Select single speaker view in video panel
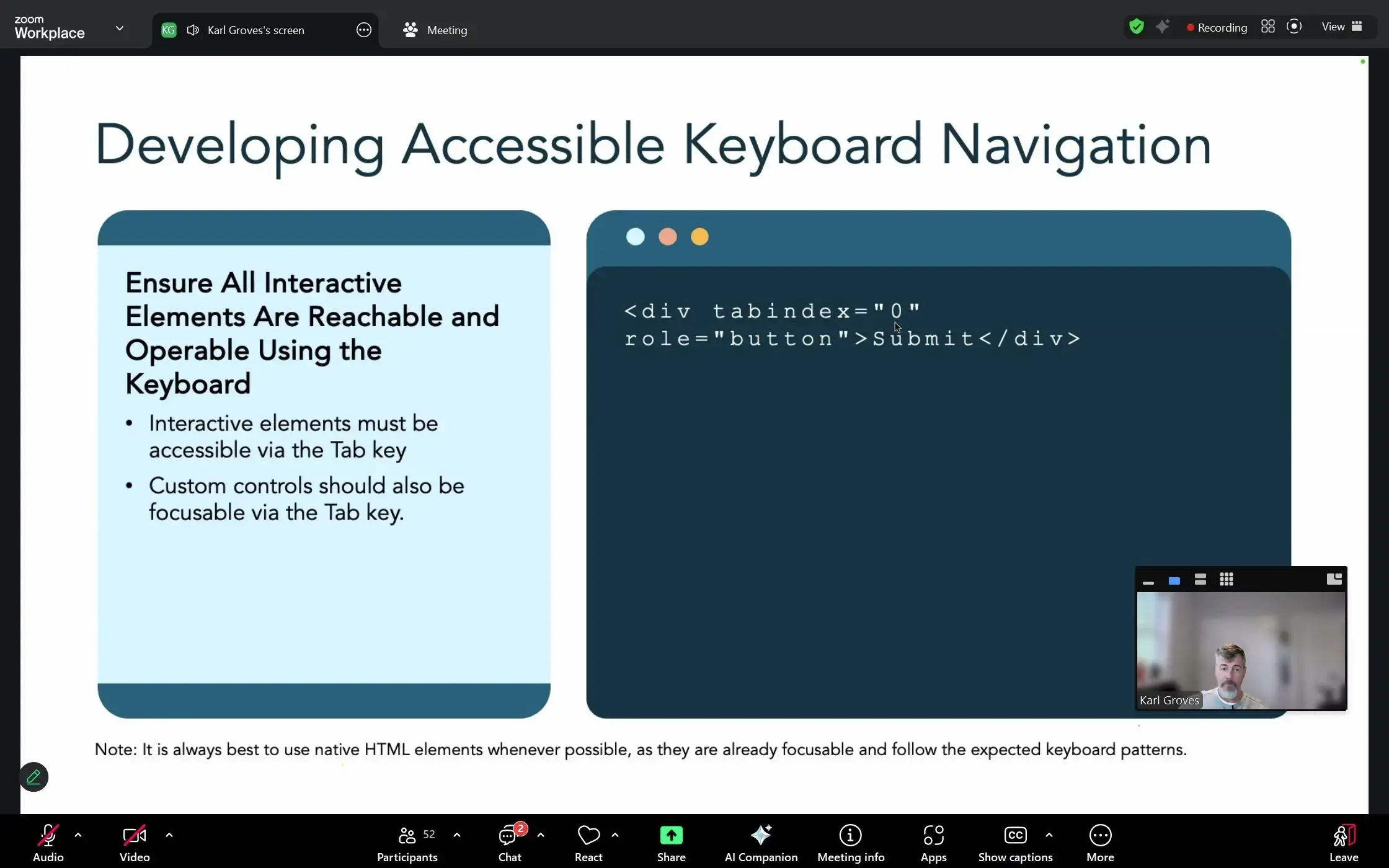Image resolution: width=1389 pixels, height=868 pixels. (x=1174, y=580)
